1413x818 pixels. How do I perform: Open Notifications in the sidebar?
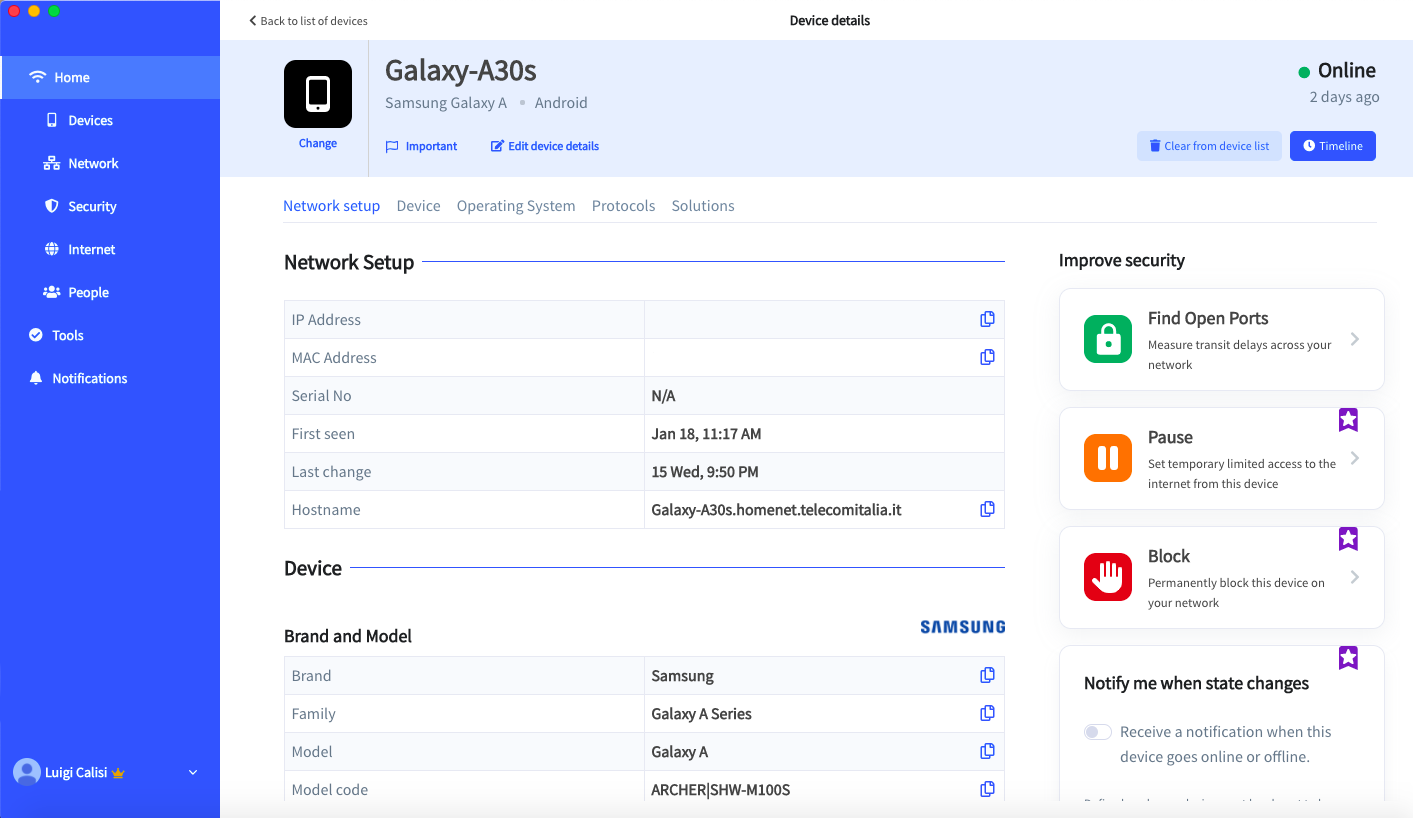pyautogui.click(x=110, y=378)
